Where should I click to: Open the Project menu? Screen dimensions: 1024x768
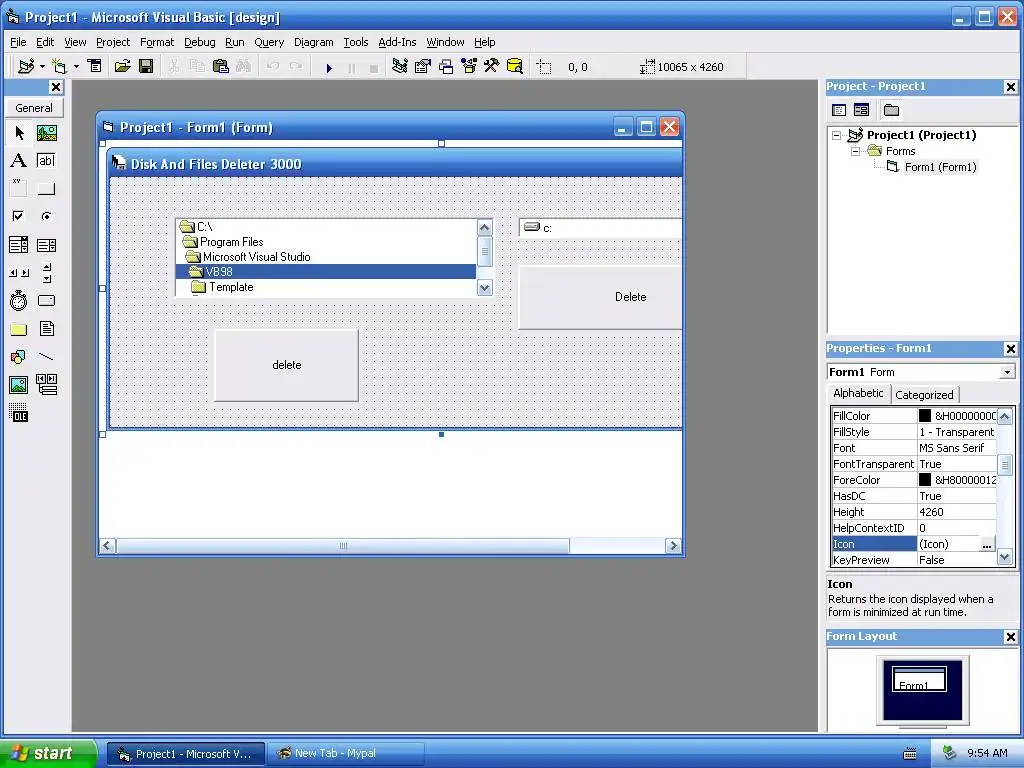[x=113, y=42]
